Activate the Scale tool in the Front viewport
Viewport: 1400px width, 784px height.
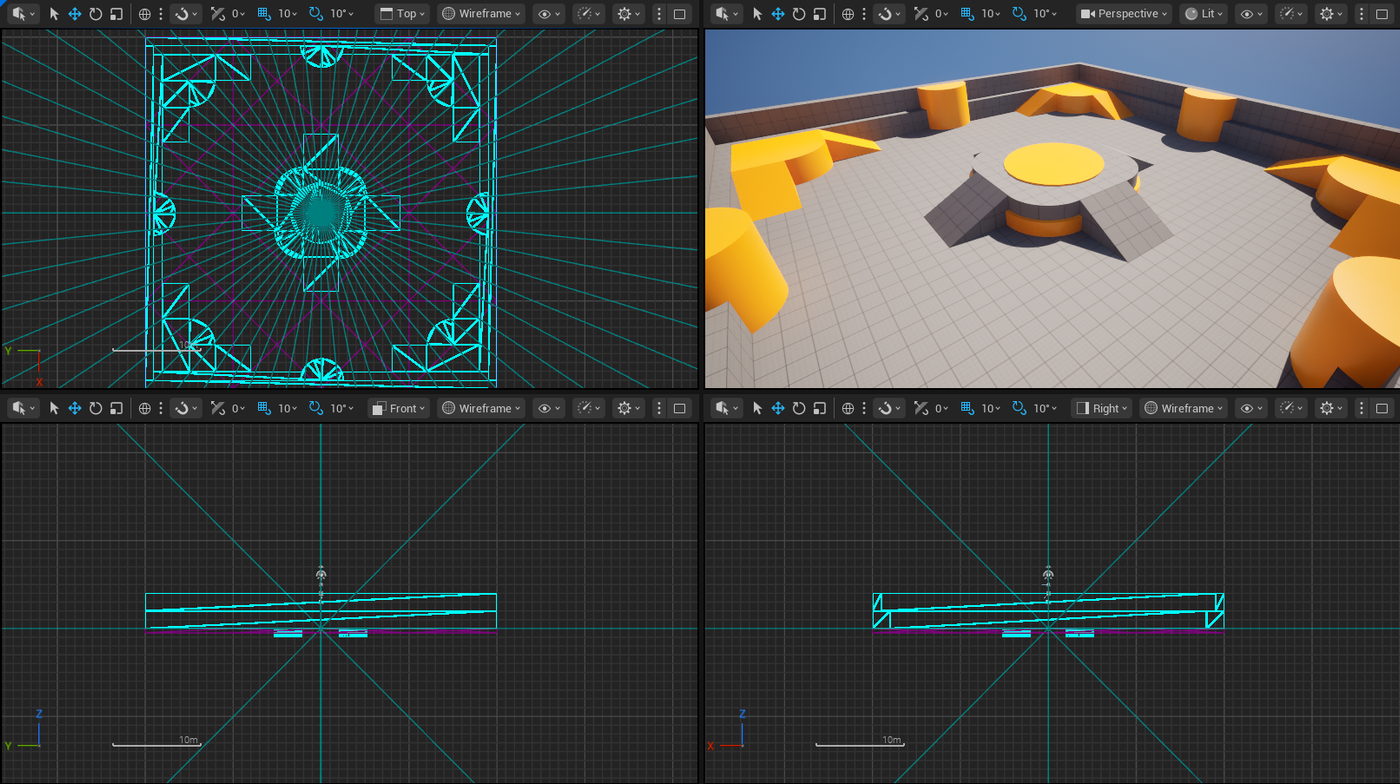coord(117,408)
